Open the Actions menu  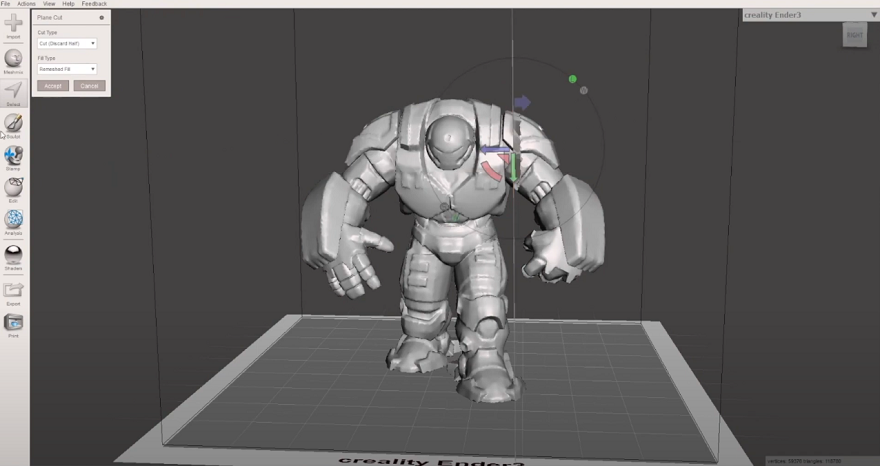26,4
